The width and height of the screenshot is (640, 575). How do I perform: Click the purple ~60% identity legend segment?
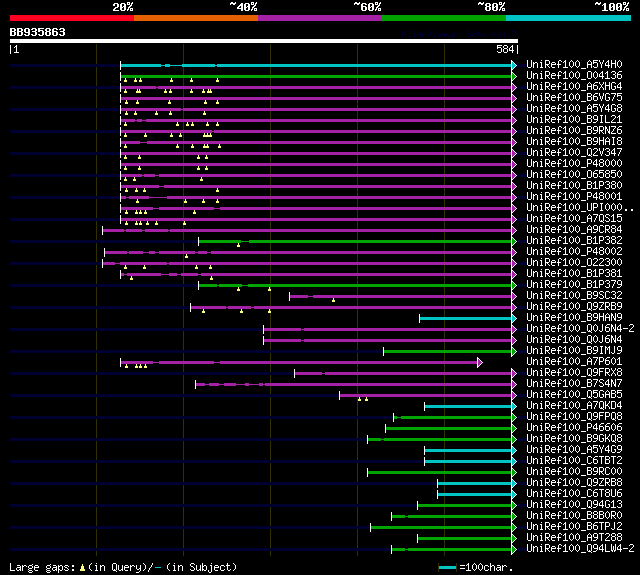click(x=320, y=18)
